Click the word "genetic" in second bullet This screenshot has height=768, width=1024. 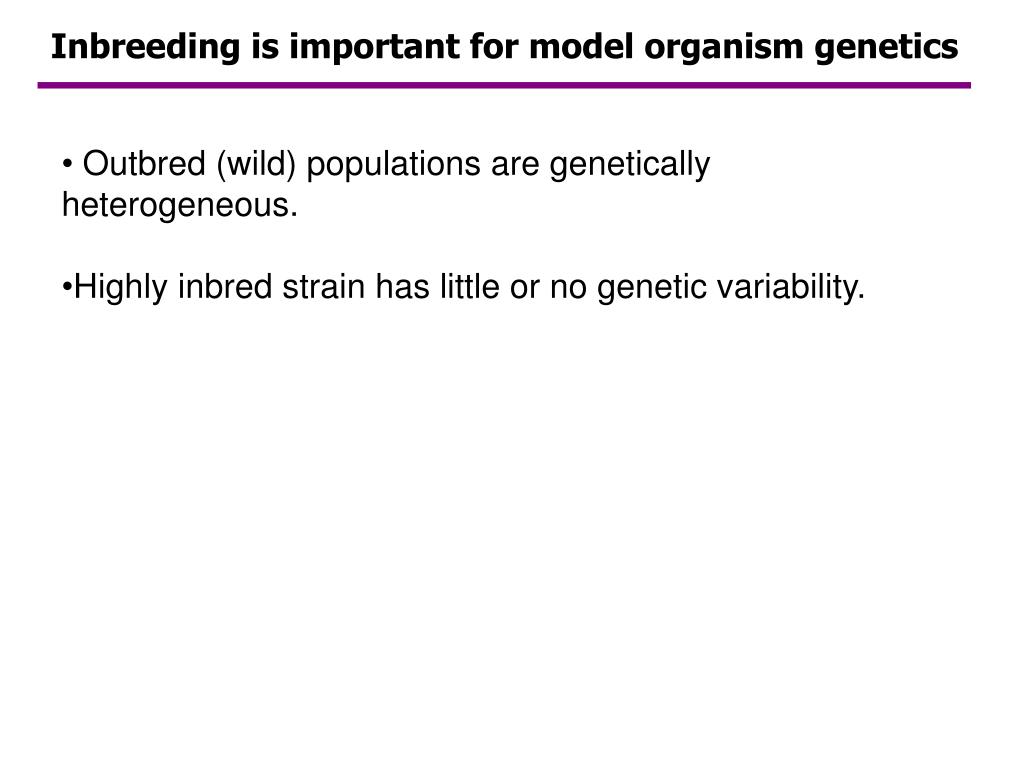click(x=652, y=287)
